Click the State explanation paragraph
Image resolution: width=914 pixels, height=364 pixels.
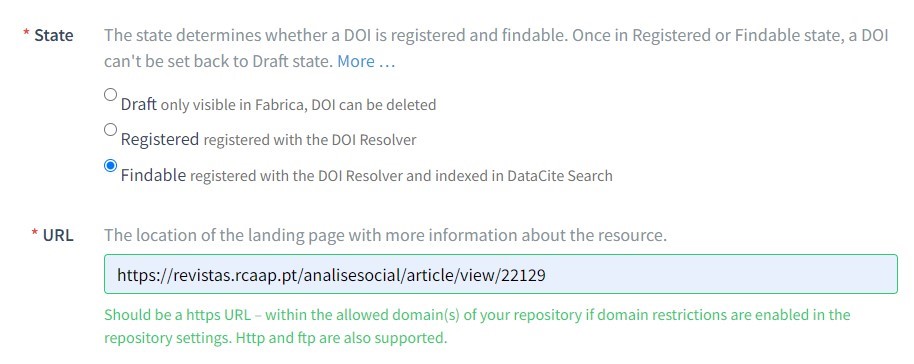496,48
